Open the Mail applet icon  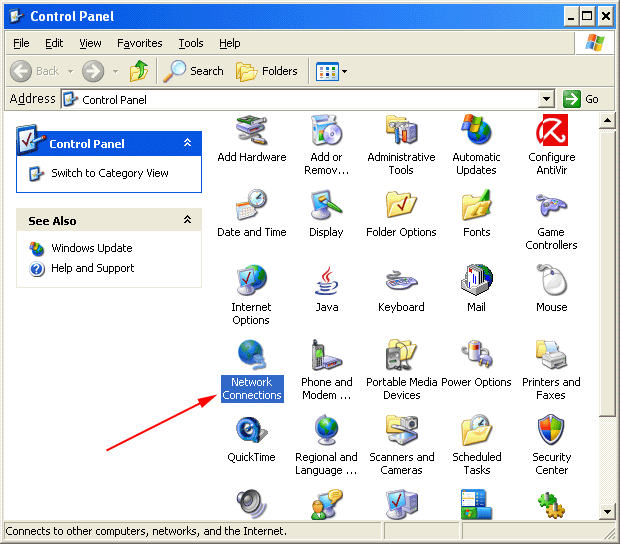click(476, 280)
